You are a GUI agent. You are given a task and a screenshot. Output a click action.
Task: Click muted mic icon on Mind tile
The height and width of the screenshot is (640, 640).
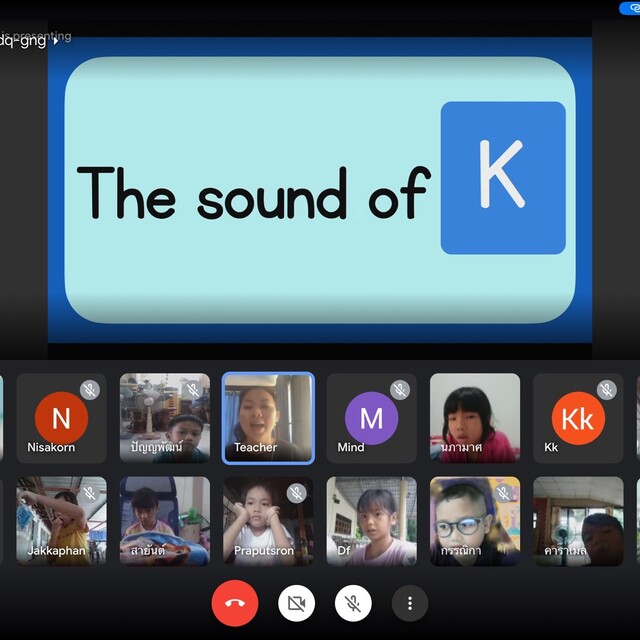(x=400, y=390)
